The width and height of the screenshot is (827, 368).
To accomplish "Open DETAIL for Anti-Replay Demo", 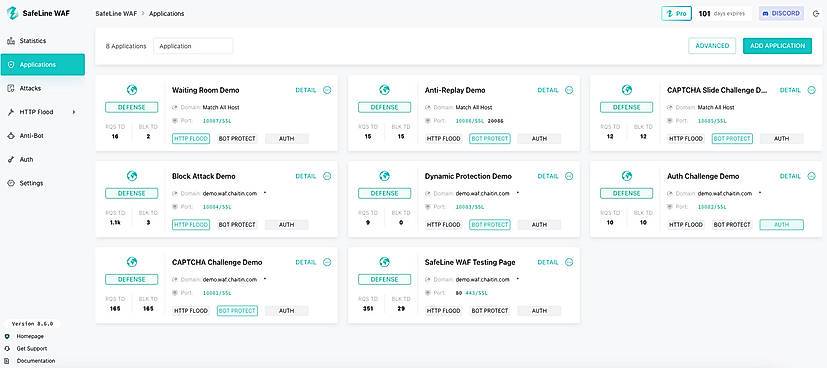I will click(547, 90).
